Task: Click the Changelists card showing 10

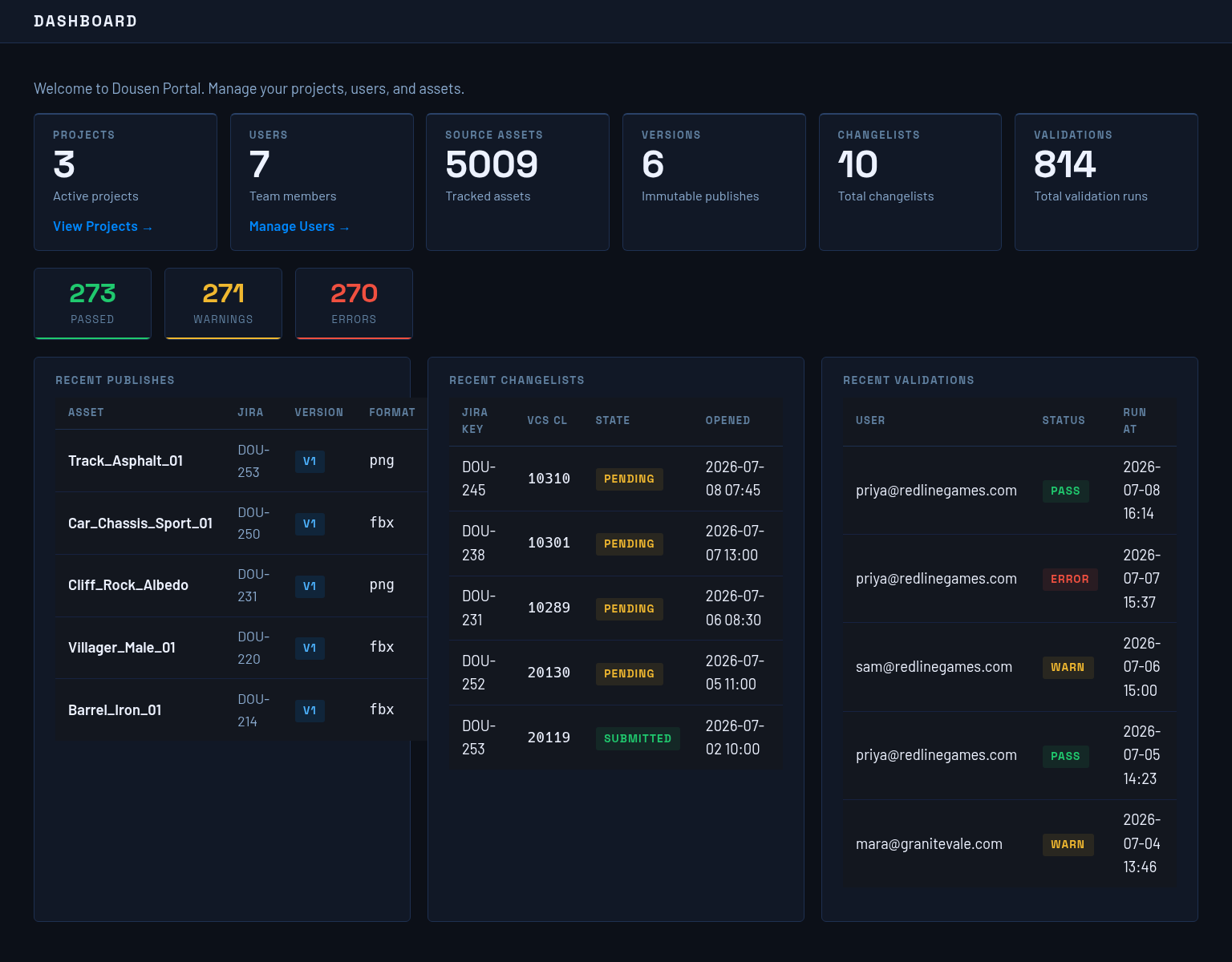Action: (x=910, y=182)
